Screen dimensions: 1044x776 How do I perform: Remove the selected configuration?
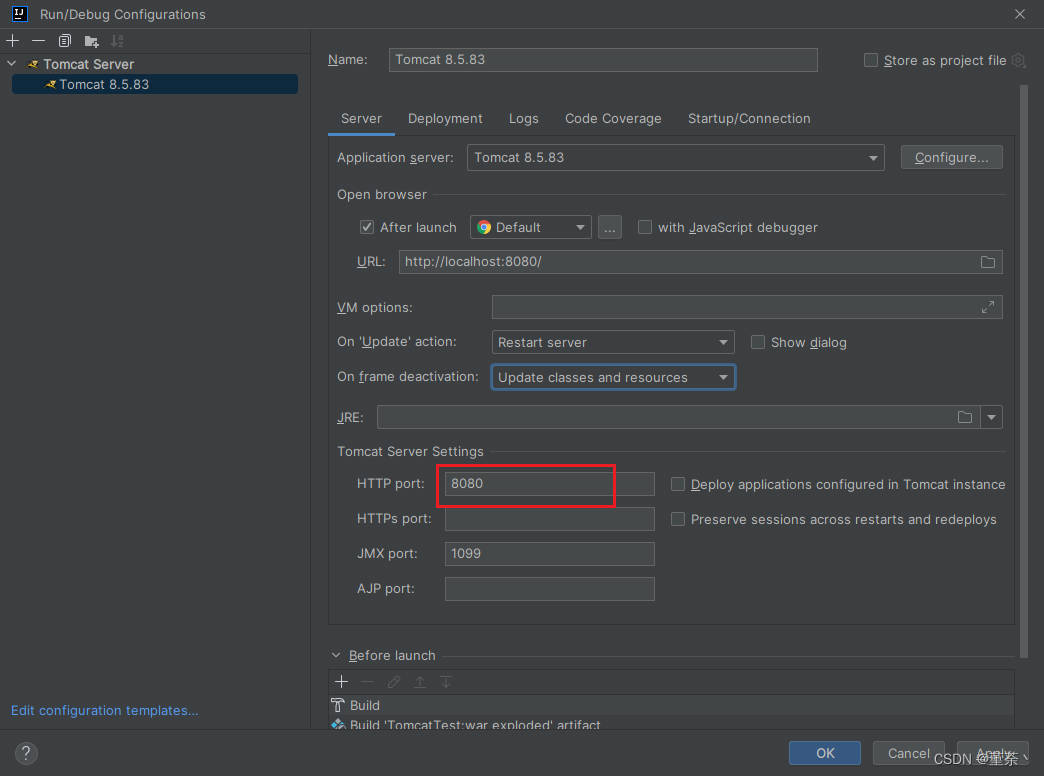38,41
